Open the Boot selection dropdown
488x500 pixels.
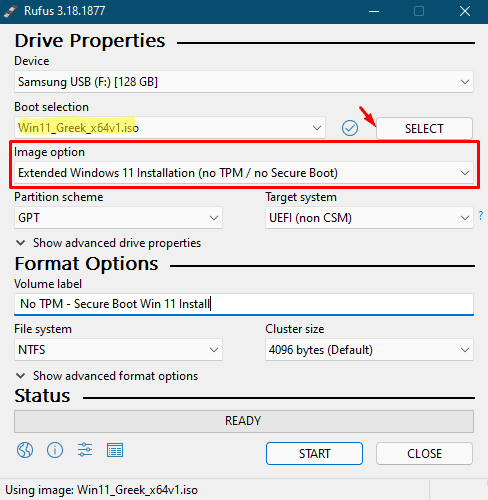pos(170,128)
